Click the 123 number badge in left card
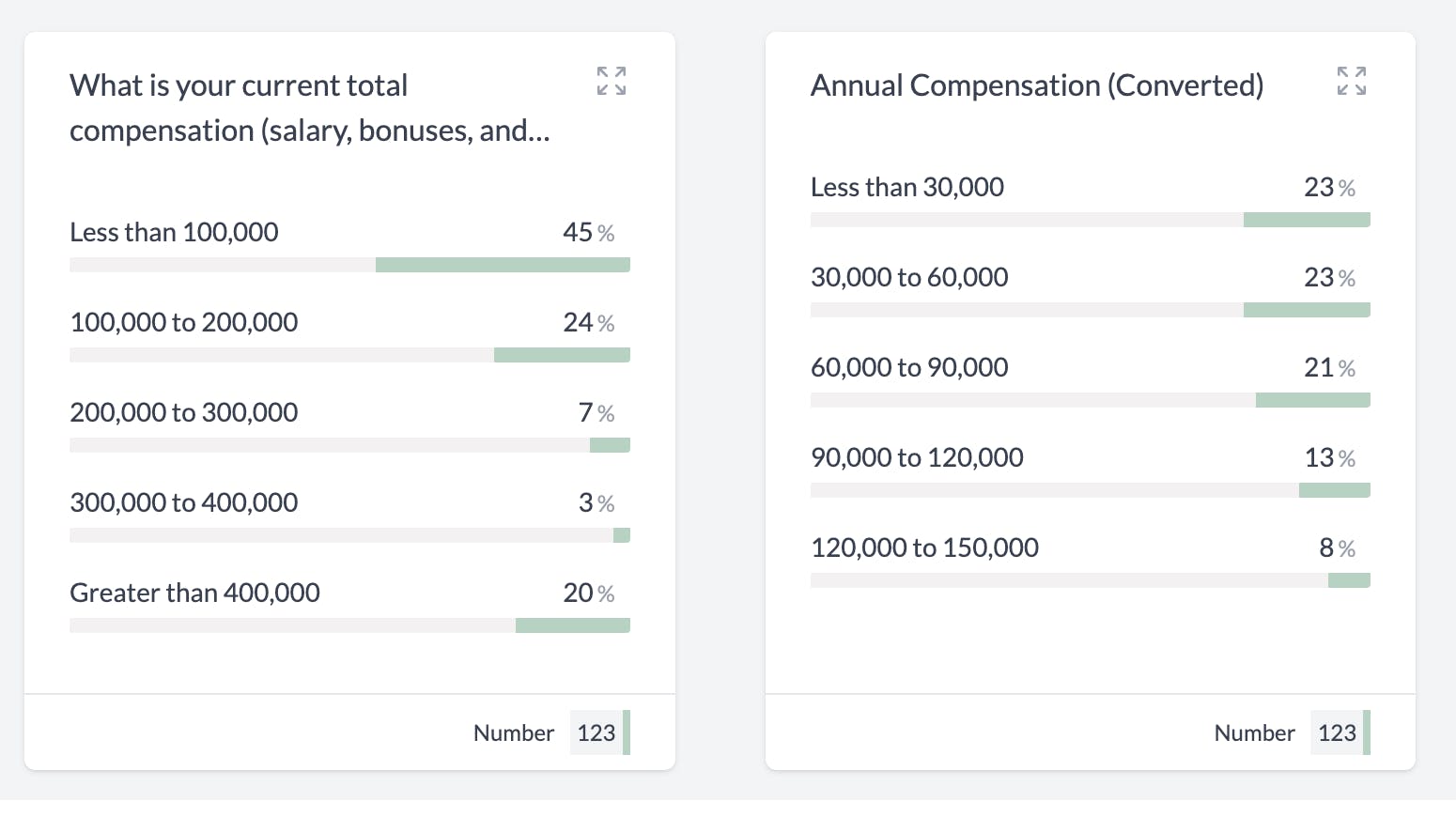Image resolution: width=1456 pixels, height=817 pixels. click(596, 732)
